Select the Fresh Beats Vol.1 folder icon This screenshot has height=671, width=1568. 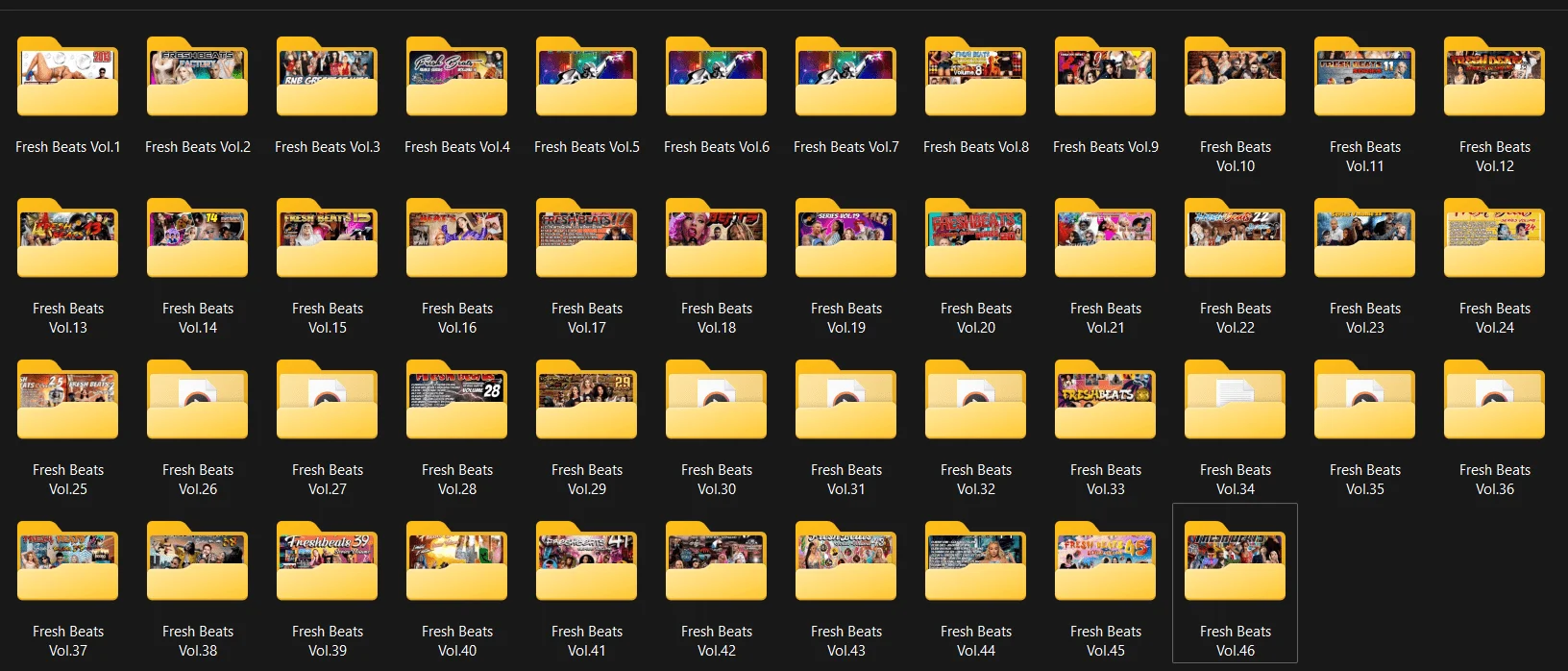point(68,77)
